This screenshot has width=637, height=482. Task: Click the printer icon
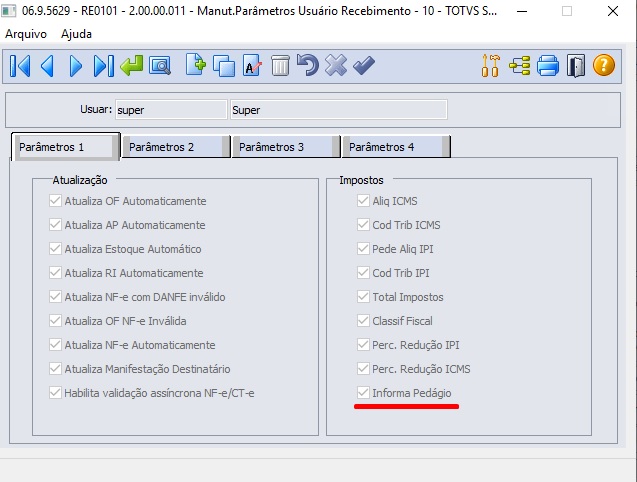[548, 65]
